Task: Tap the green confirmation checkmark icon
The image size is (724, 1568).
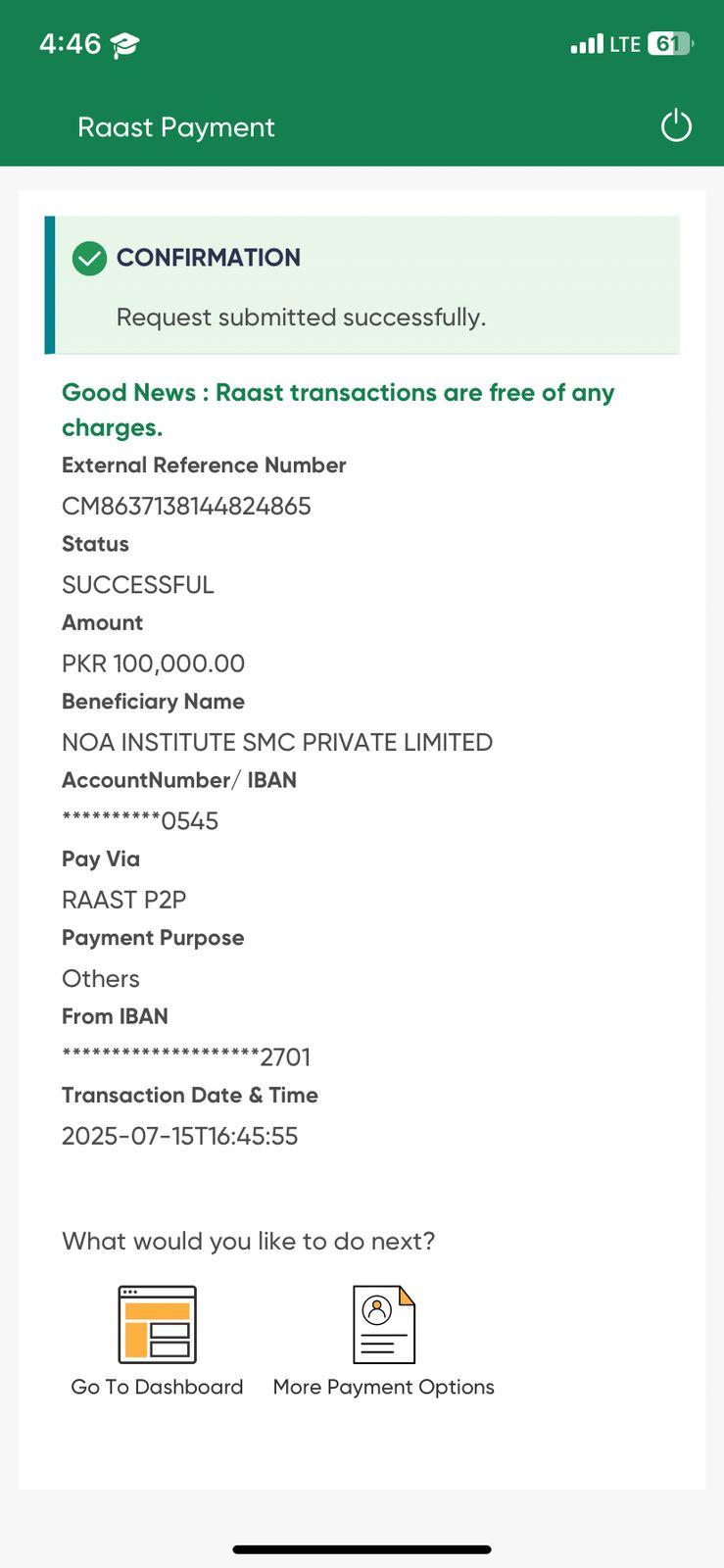Action: [x=89, y=259]
